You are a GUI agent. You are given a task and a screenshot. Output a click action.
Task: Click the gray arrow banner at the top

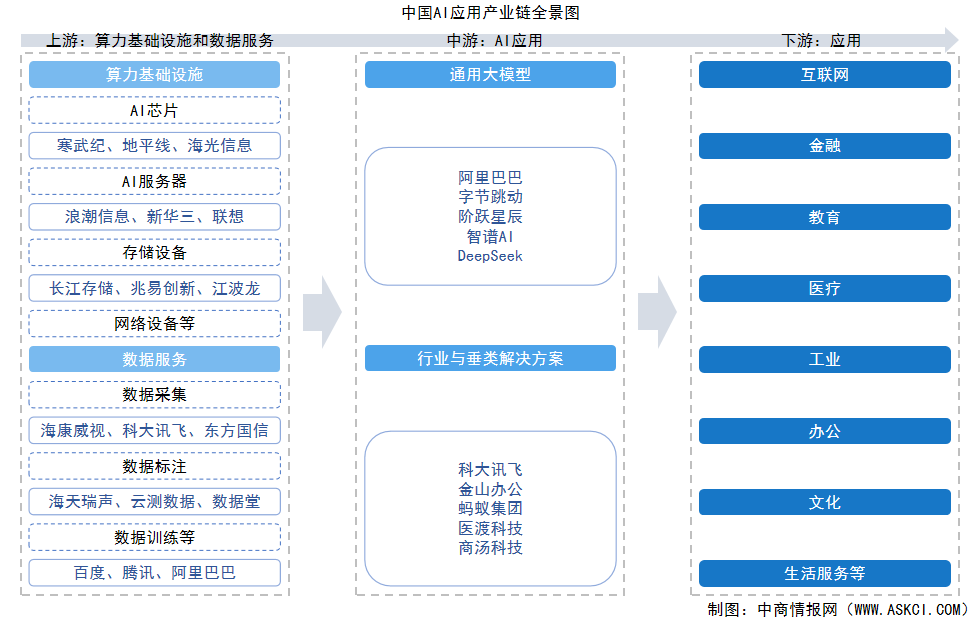[490, 40]
